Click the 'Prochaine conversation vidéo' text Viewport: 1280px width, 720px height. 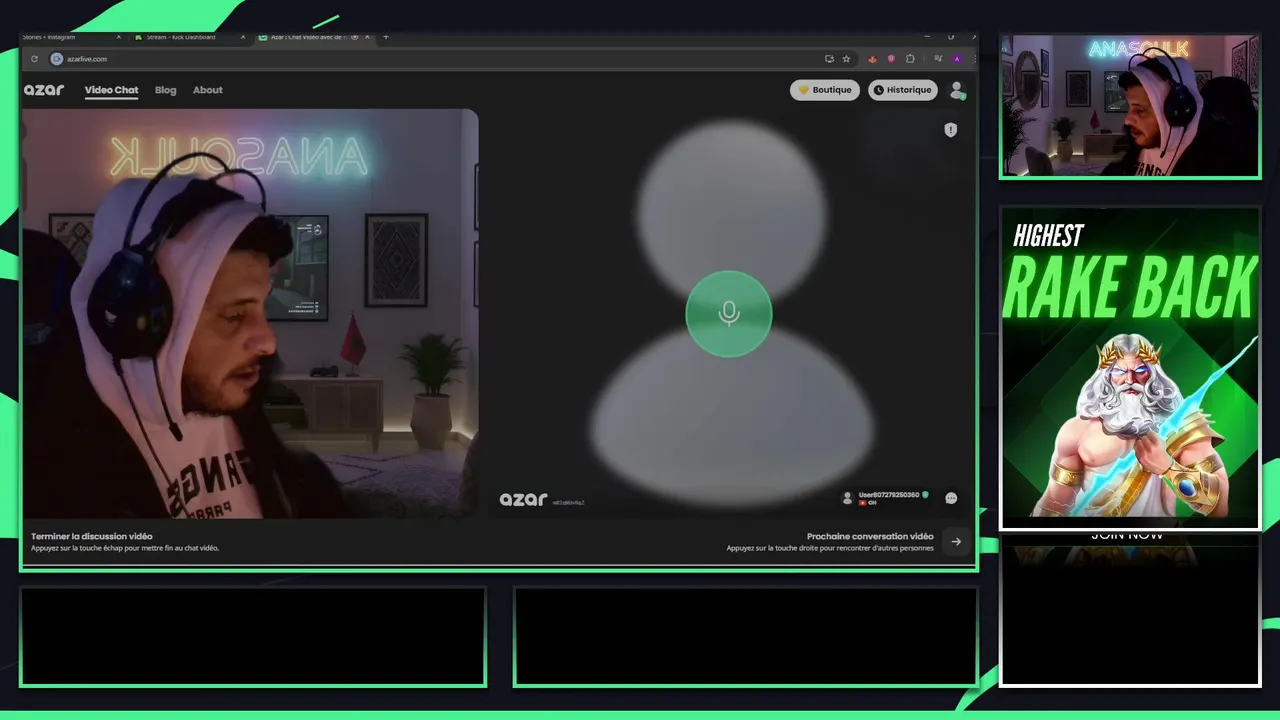tap(870, 536)
